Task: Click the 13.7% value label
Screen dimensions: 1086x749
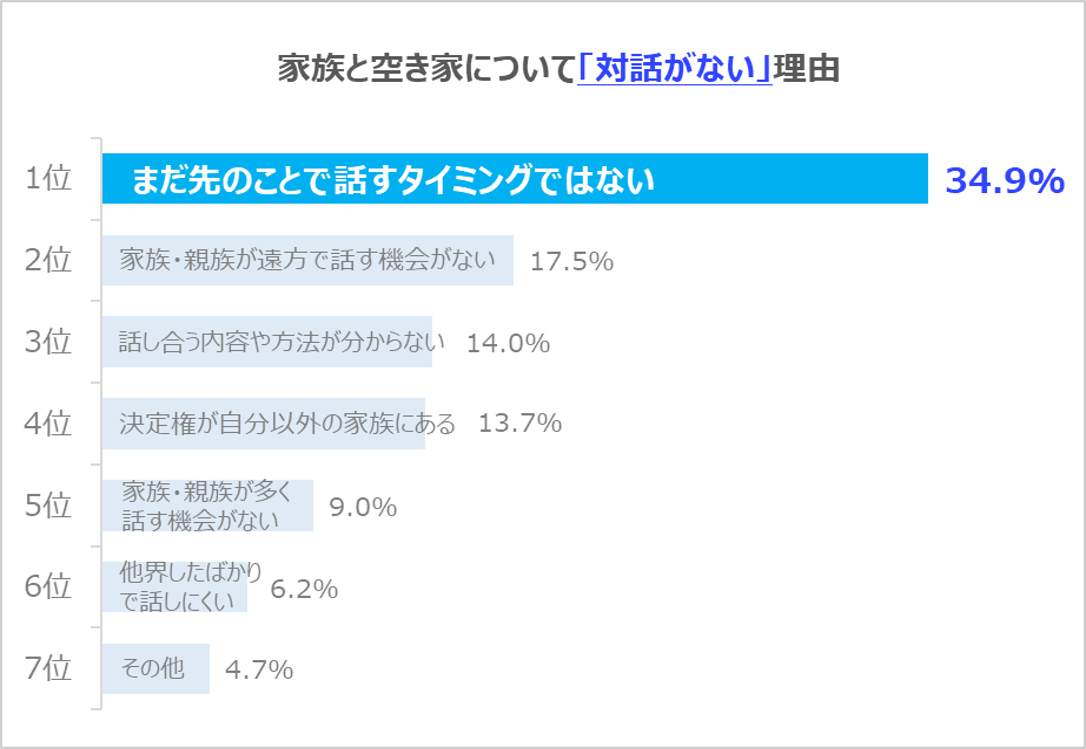Action: coord(520,424)
